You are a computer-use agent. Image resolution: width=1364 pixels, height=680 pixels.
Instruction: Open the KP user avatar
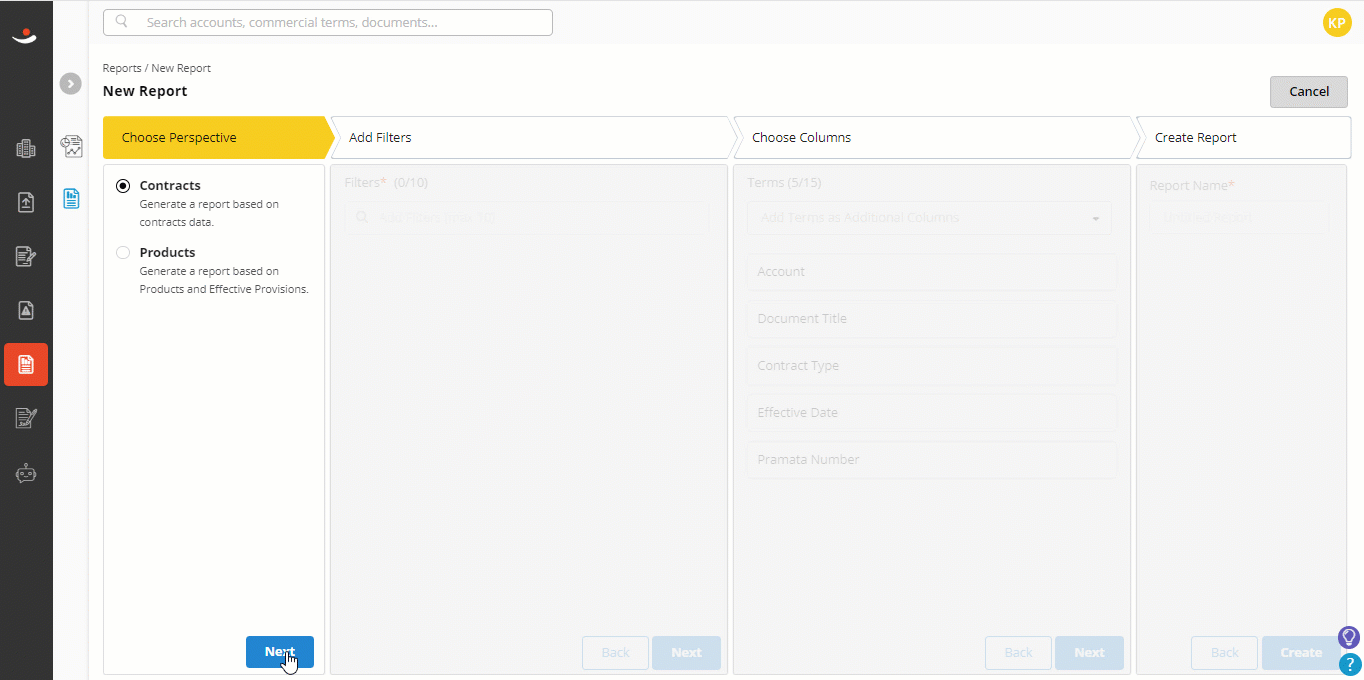point(1337,22)
